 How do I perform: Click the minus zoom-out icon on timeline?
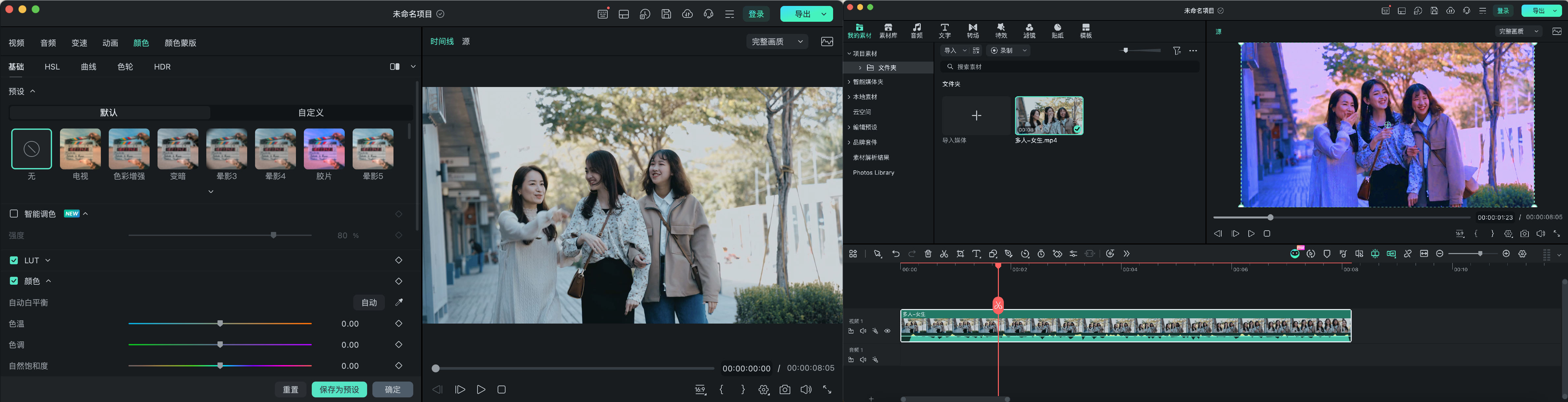click(x=1439, y=254)
